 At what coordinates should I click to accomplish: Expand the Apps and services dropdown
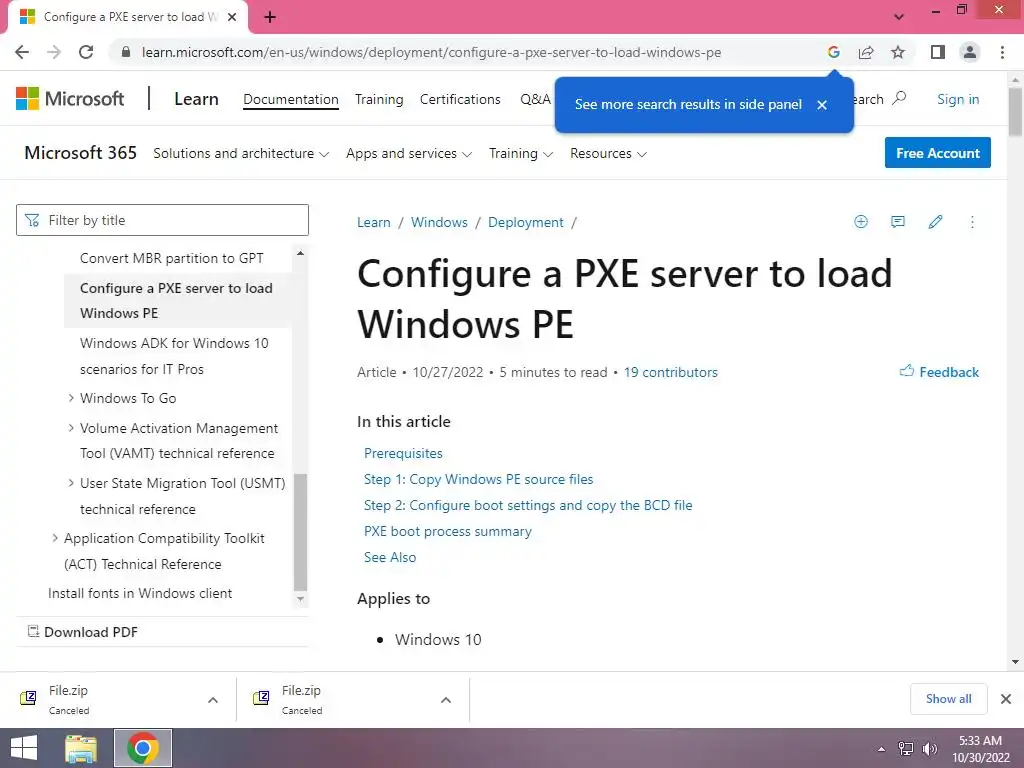tap(409, 153)
